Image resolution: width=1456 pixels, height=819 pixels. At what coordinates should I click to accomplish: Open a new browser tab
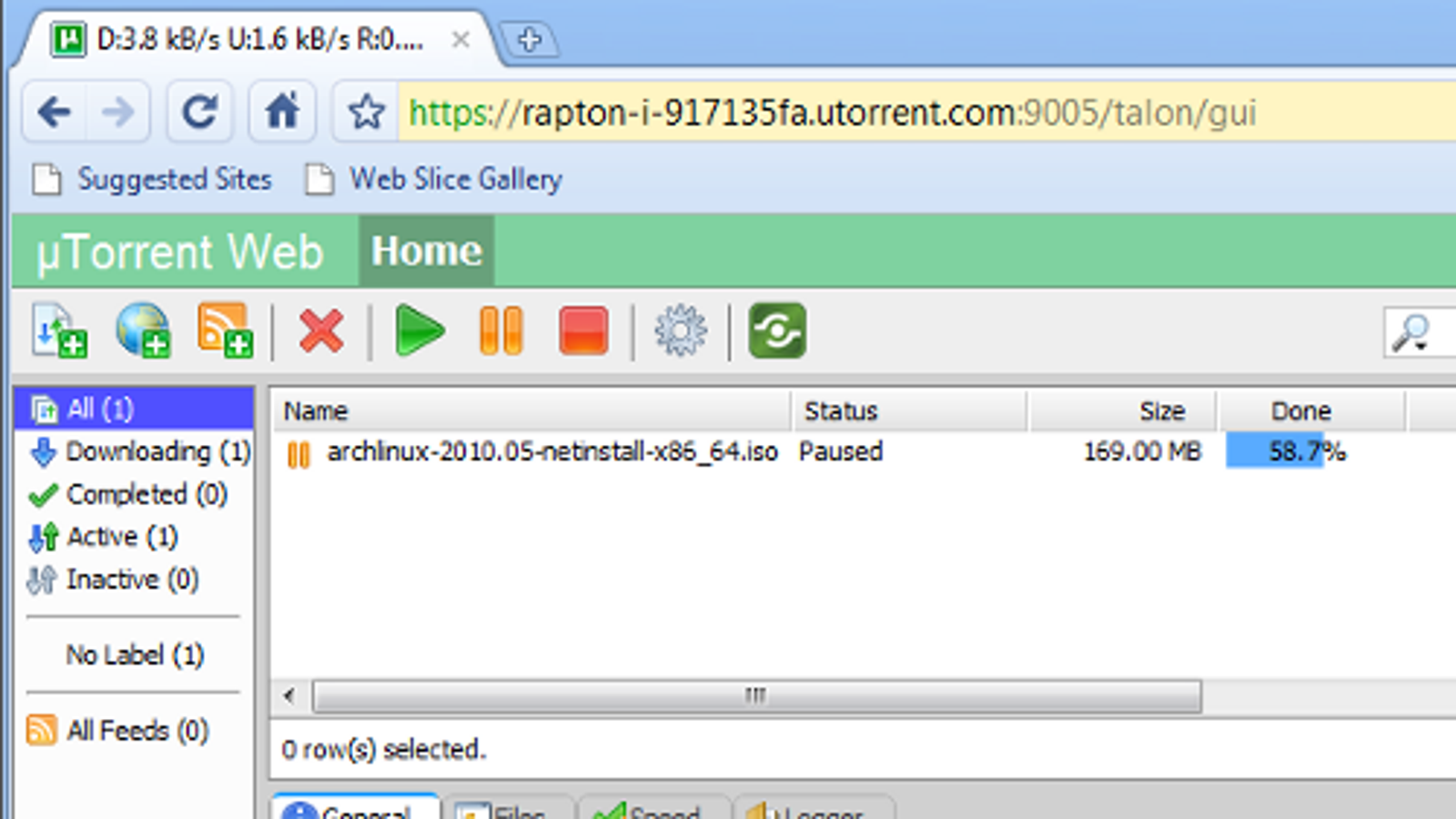click(x=530, y=40)
